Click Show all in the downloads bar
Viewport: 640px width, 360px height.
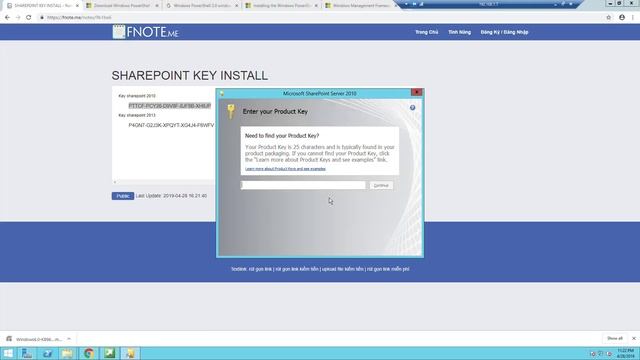pos(615,338)
